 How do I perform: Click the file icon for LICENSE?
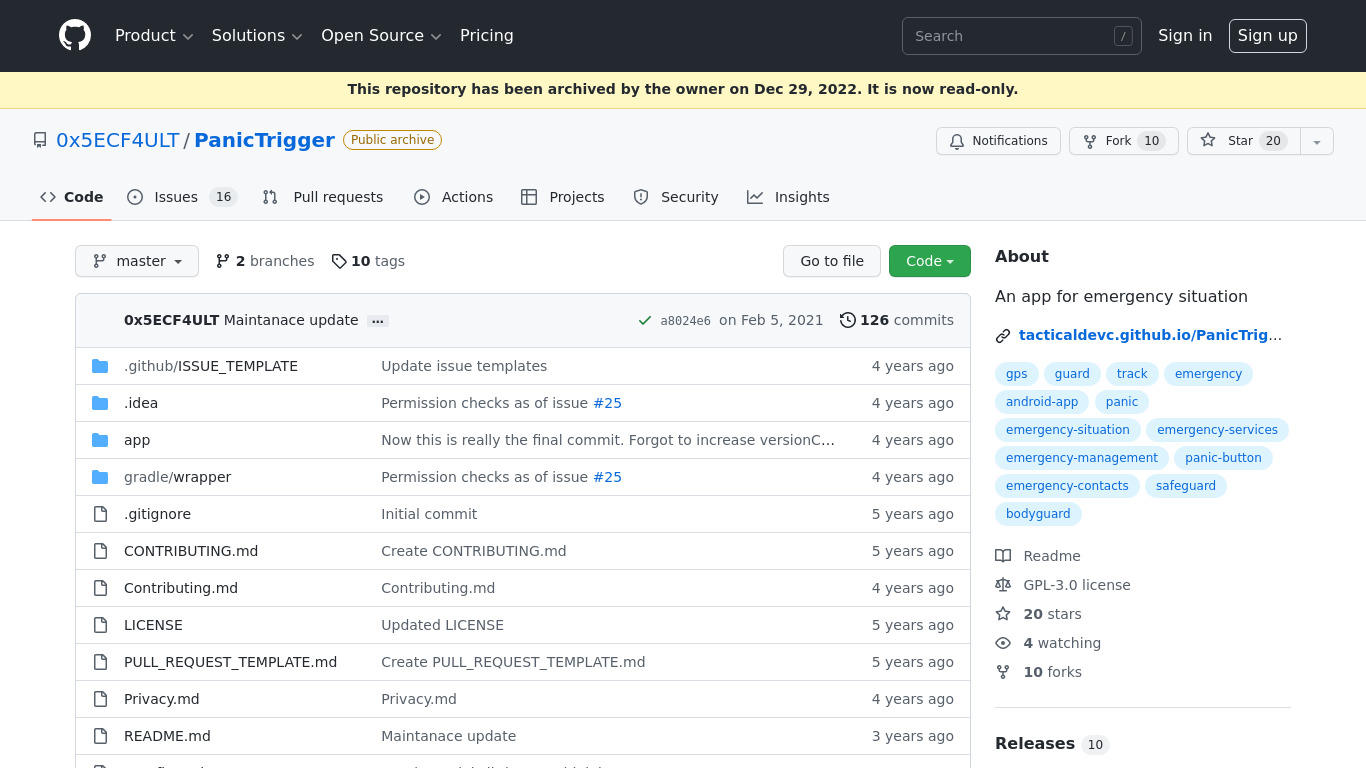coord(100,625)
